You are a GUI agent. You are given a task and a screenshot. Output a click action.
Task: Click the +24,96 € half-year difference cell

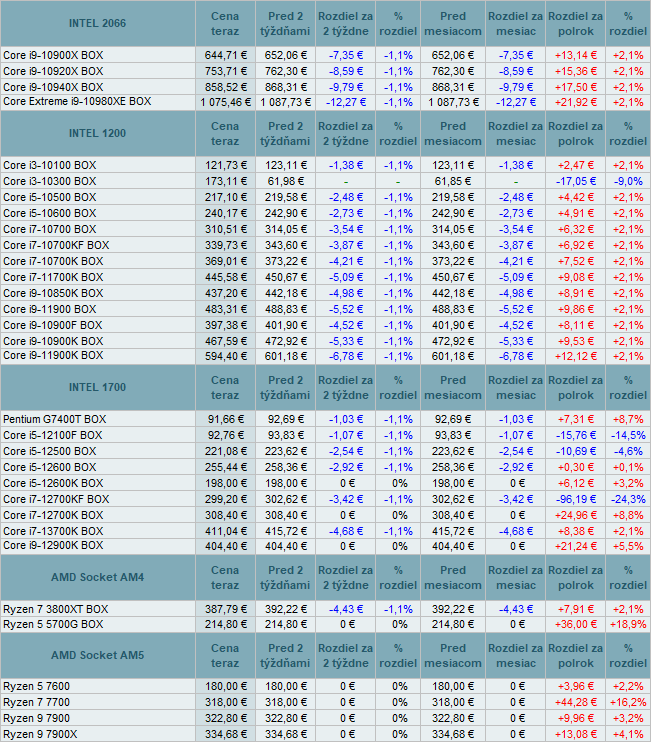[576, 515]
